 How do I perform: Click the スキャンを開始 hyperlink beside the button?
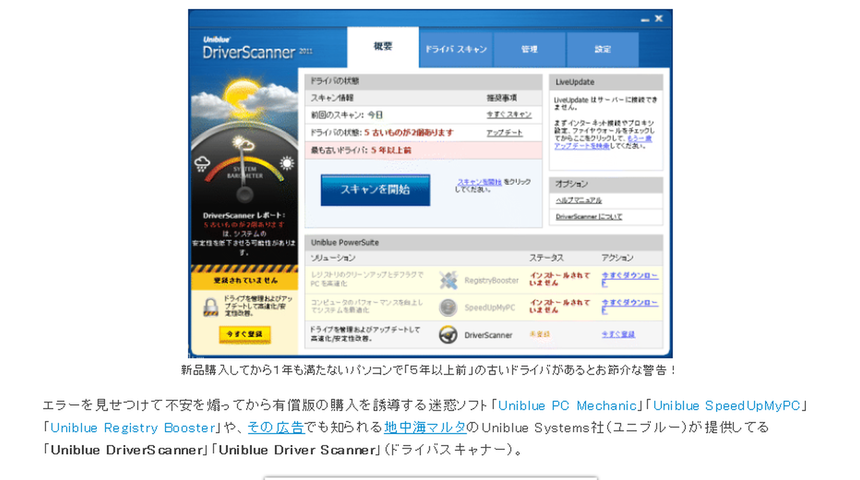(479, 182)
